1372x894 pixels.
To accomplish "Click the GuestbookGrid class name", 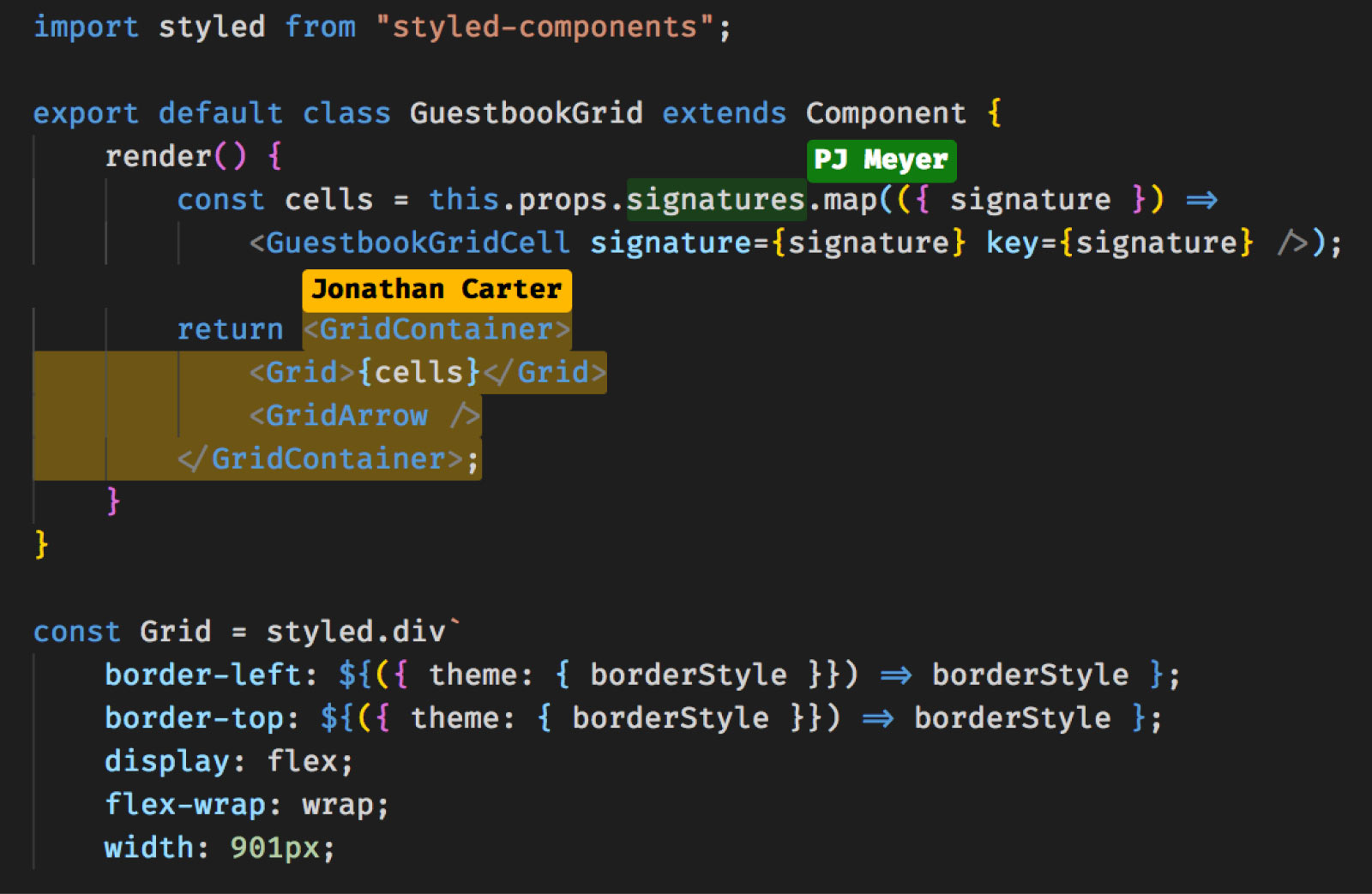I will click(527, 112).
